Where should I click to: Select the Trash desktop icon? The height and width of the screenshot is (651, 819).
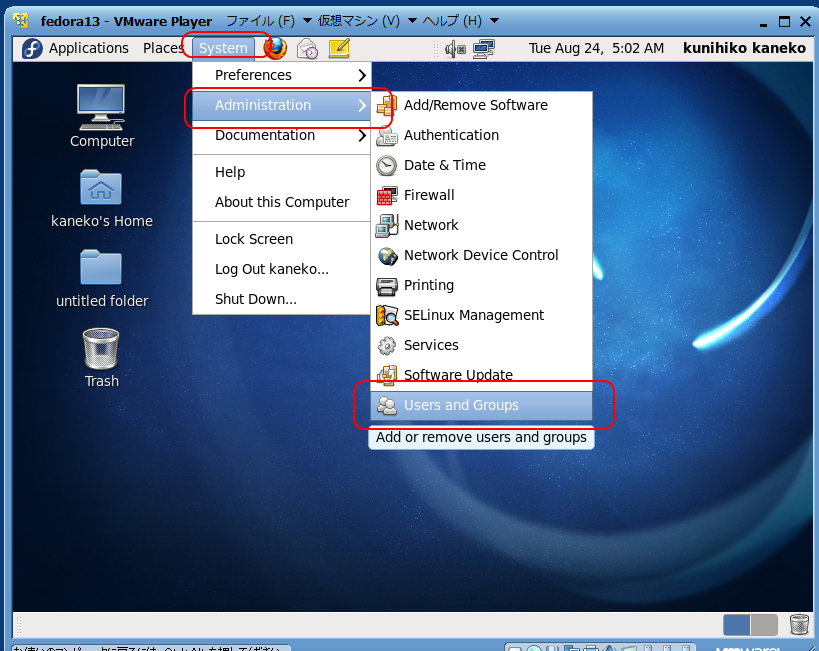click(101, 358)
